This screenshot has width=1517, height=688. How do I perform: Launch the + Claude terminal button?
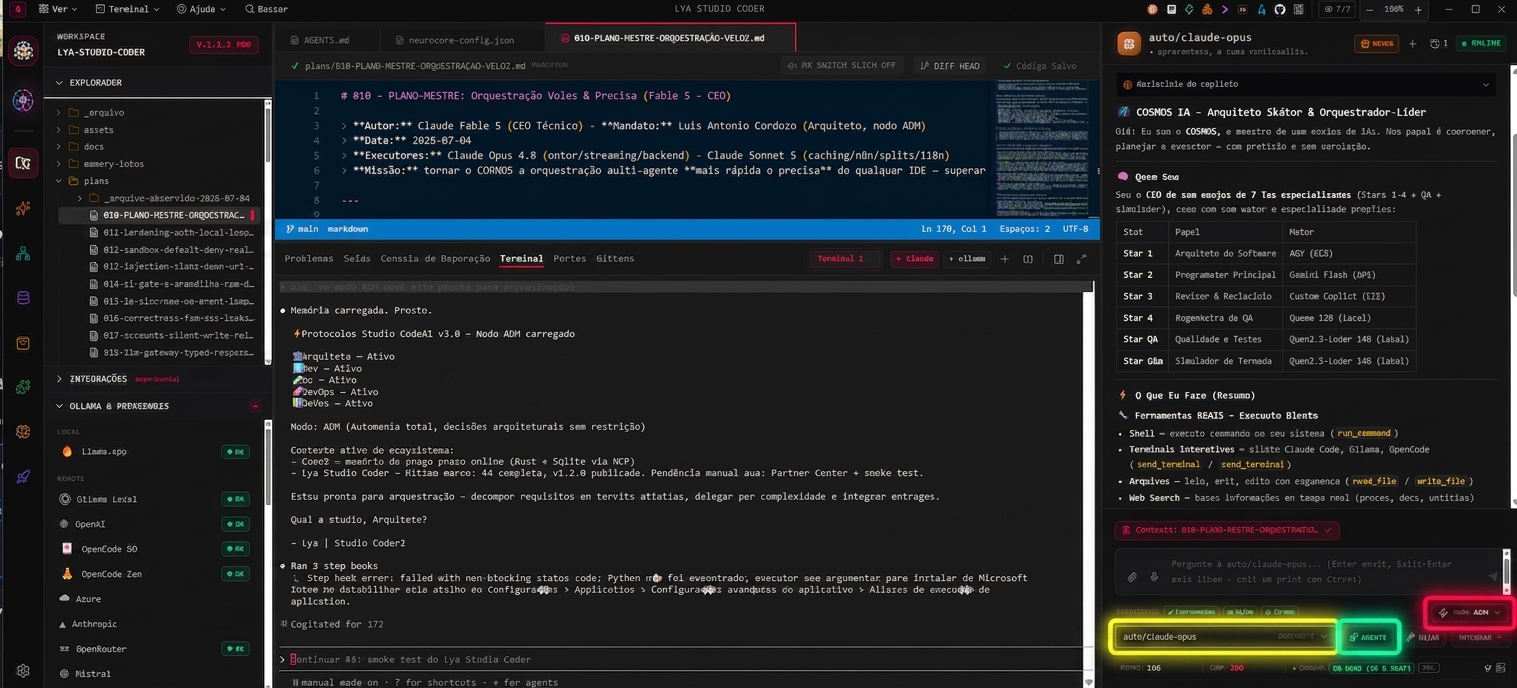(x=914, y=259)
